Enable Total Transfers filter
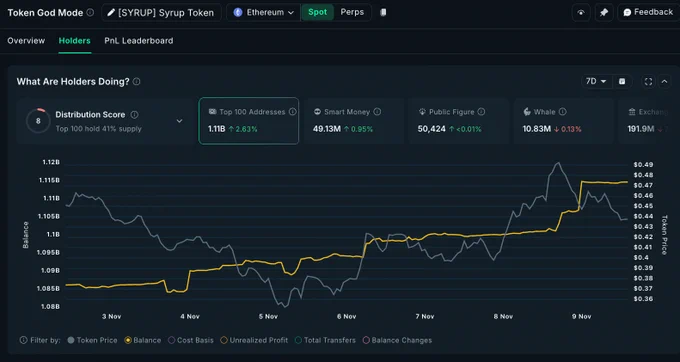 tap(325, 340)
